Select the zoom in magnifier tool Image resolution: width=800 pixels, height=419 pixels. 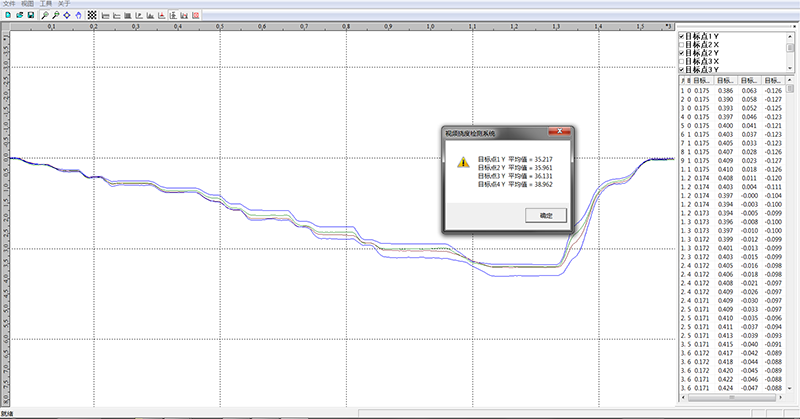[x=45, y=15]
